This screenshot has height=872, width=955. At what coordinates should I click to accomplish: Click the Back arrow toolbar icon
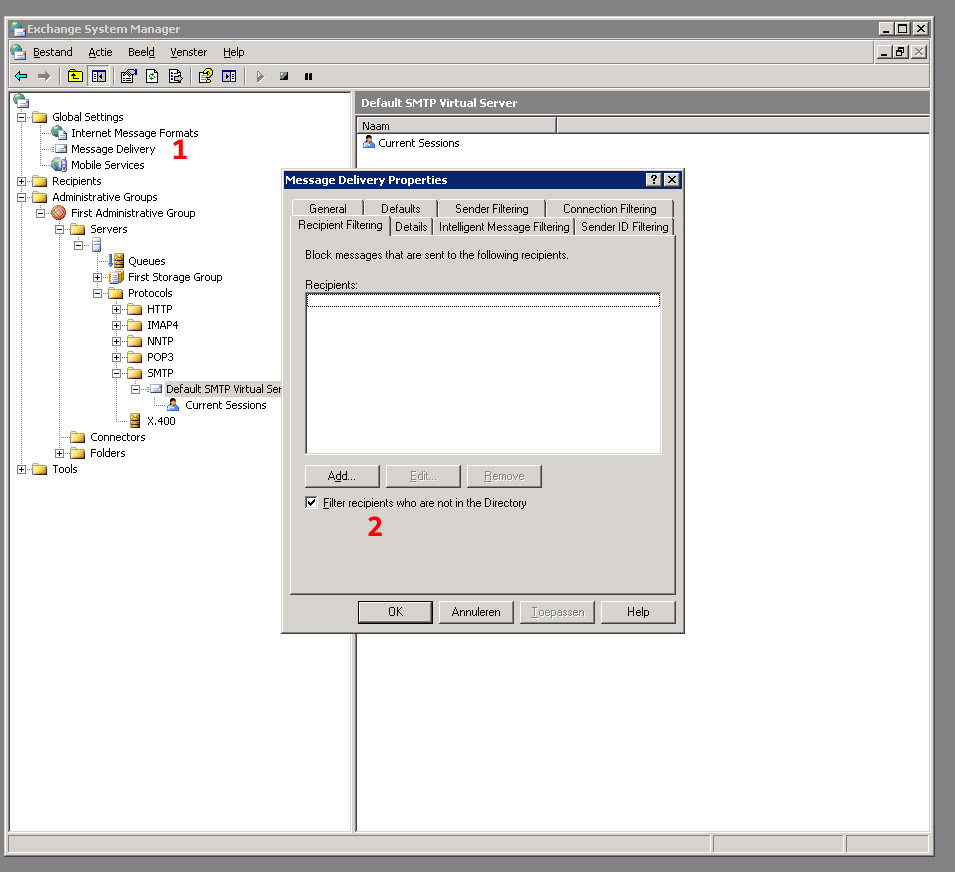[21, 76]
